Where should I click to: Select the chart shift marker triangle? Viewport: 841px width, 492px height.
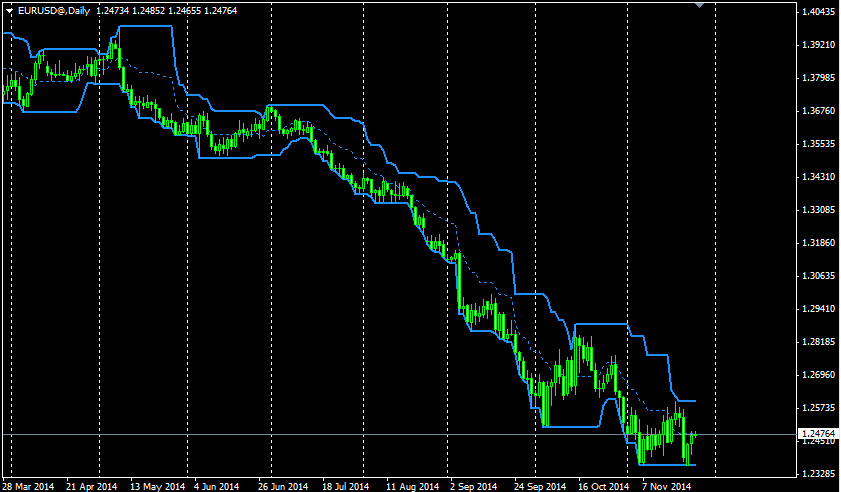pyautogui.click(x=699, y=5)
